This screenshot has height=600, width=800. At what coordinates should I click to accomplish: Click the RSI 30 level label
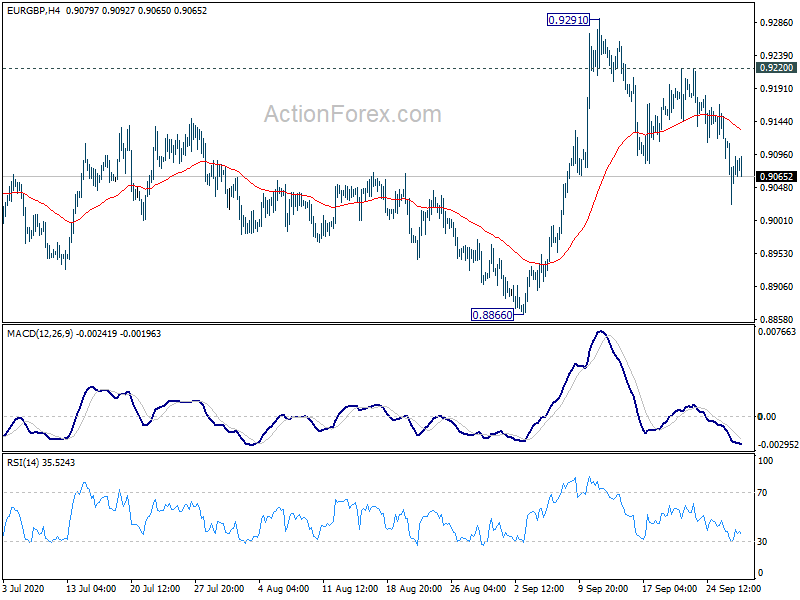point(762,542)
